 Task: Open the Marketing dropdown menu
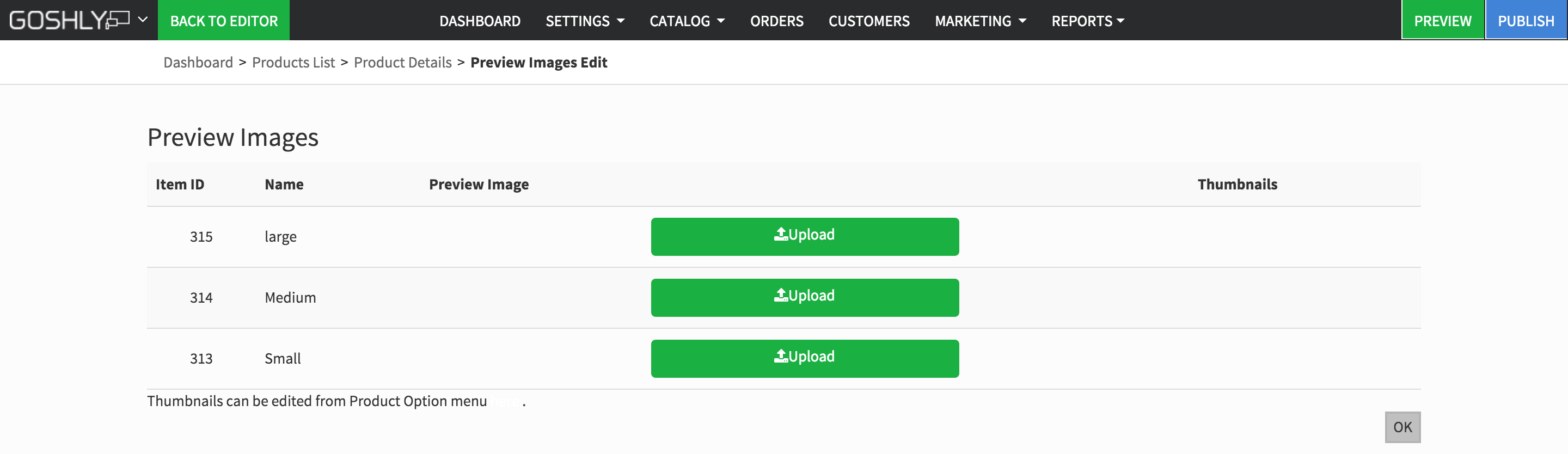[x=980, y=21]
